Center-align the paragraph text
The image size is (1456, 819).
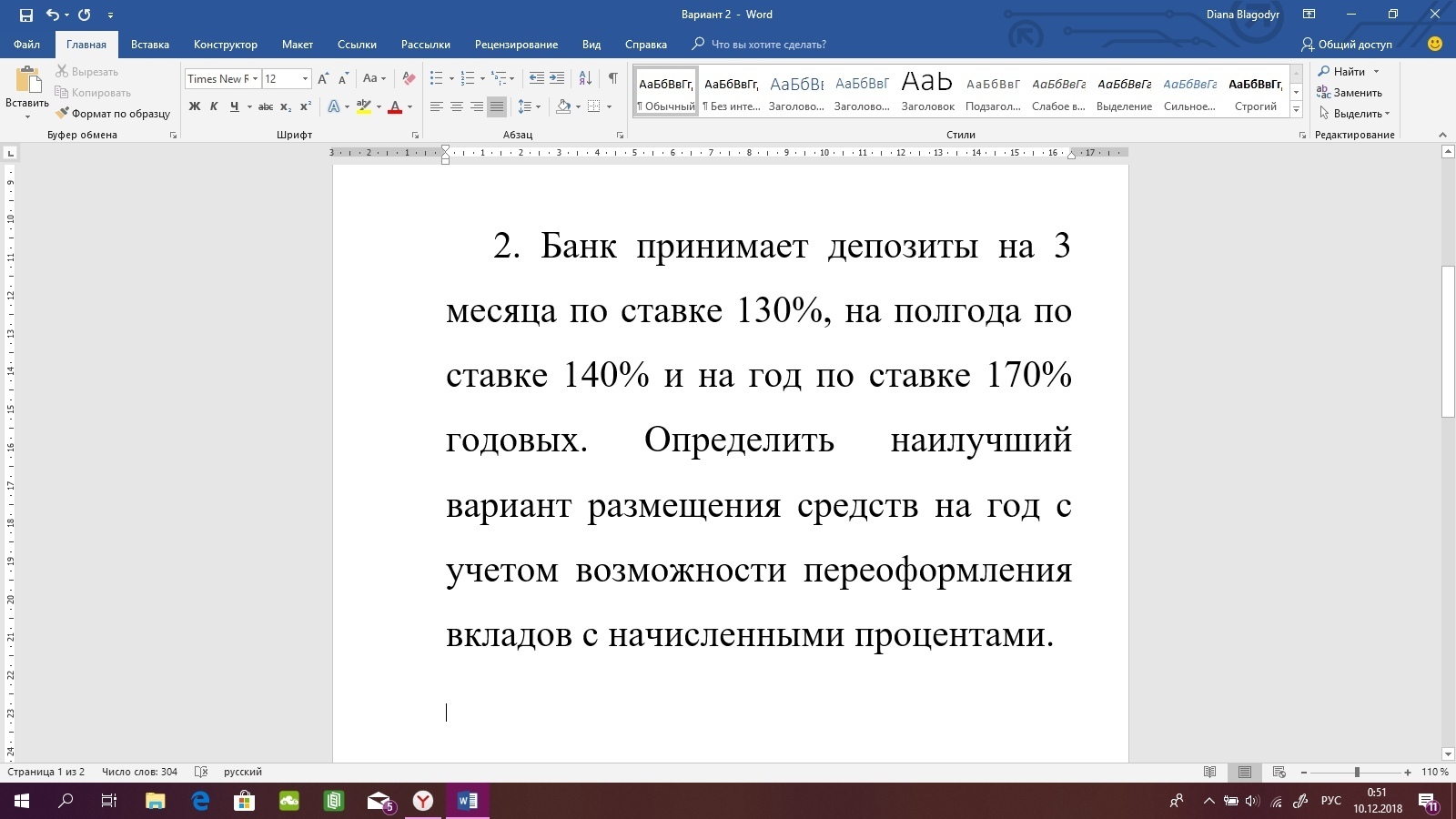coord(457,107)
